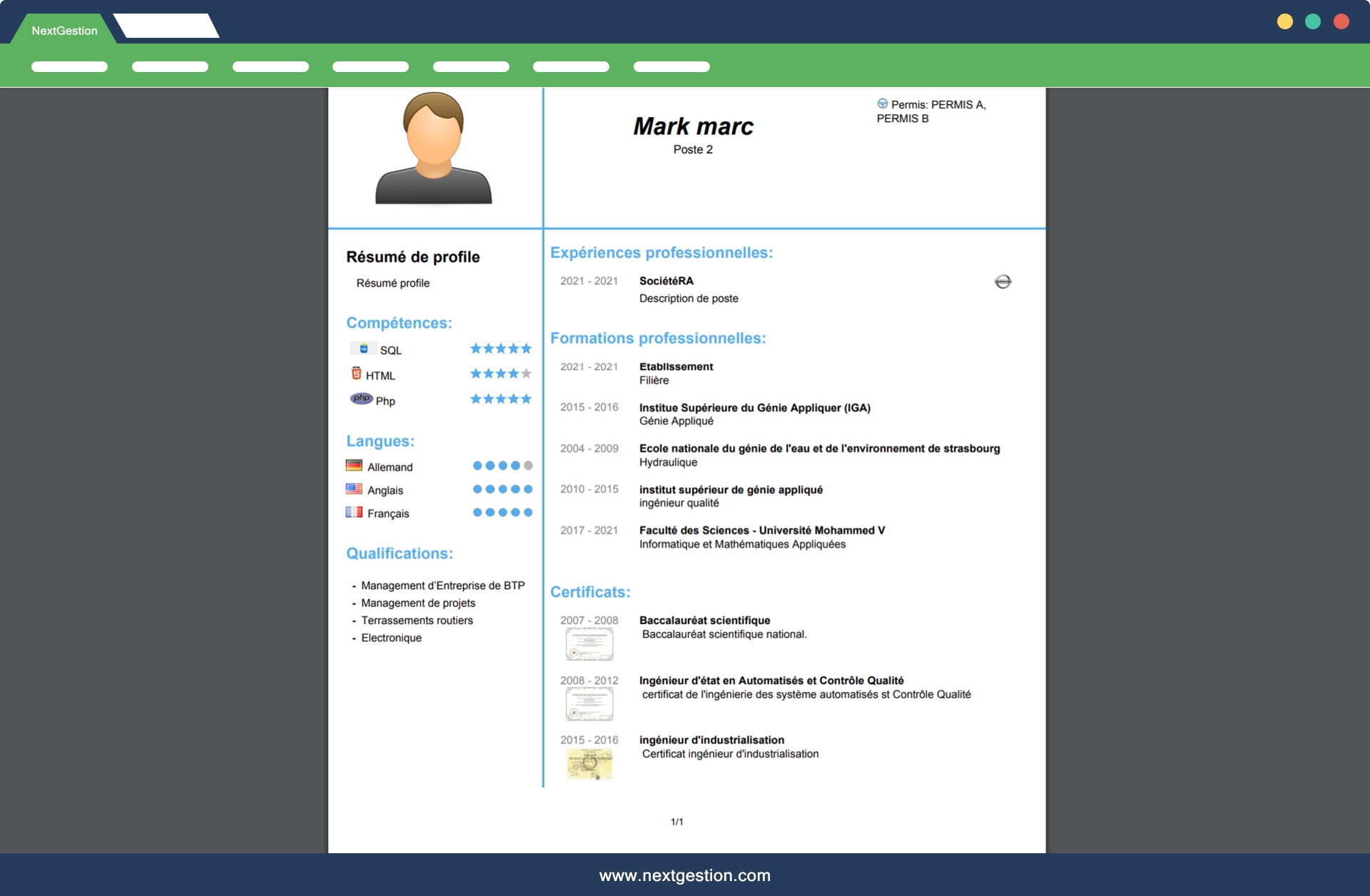Click the HTML star rating
This screenshot has width=1370, height=896.
coord(501,374)
